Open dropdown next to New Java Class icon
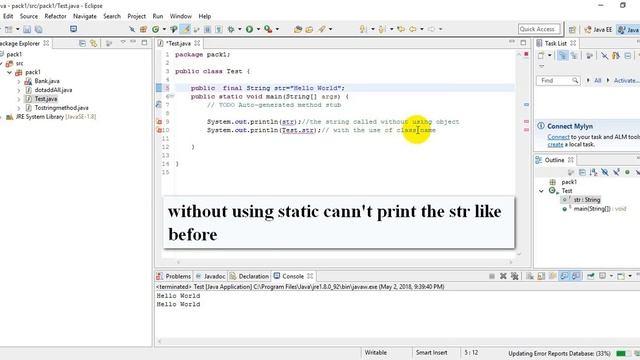Screen dimensions: 640x360 tap(164, 29)
